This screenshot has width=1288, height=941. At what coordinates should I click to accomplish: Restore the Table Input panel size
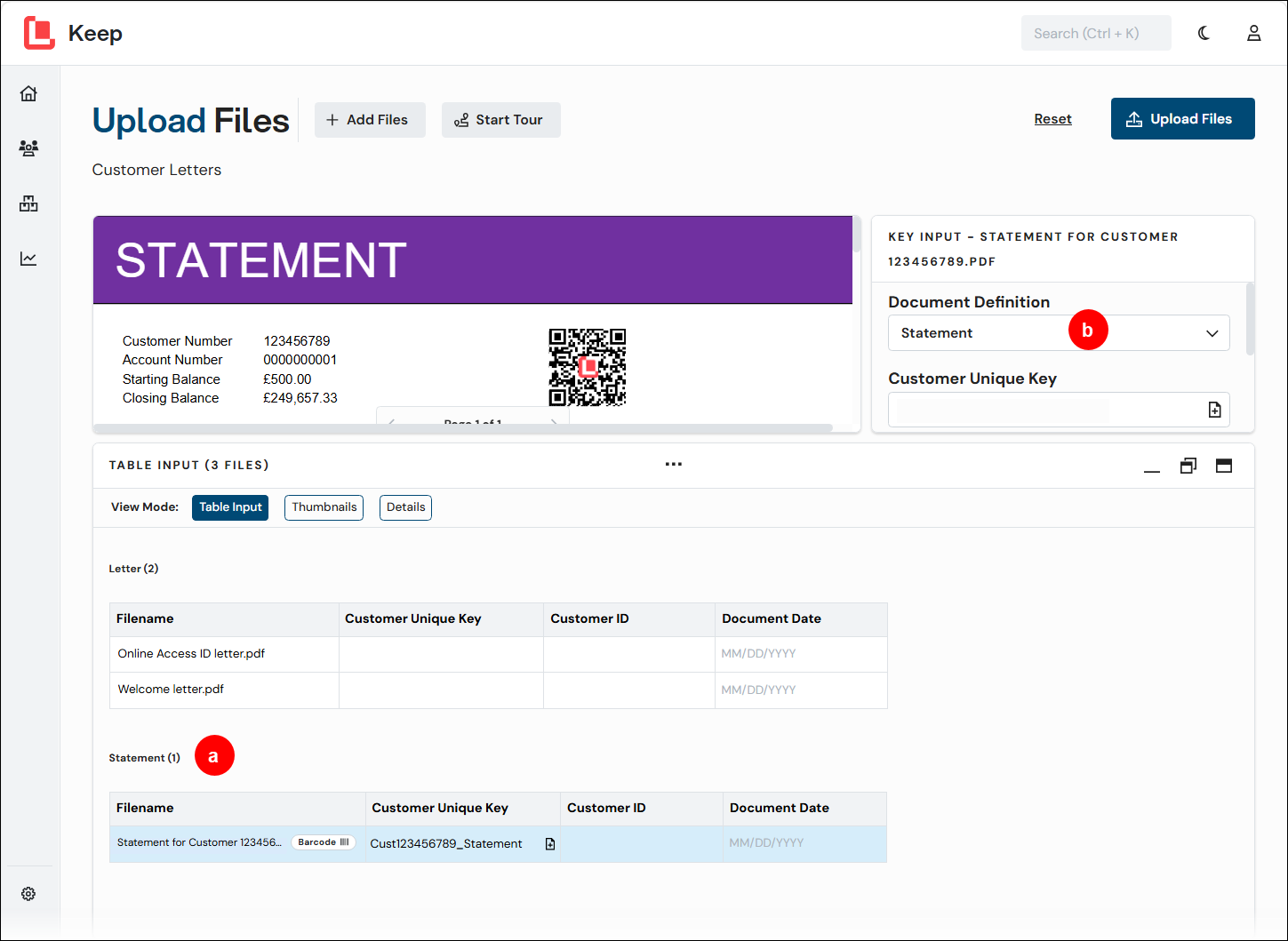click(1188, 466)
